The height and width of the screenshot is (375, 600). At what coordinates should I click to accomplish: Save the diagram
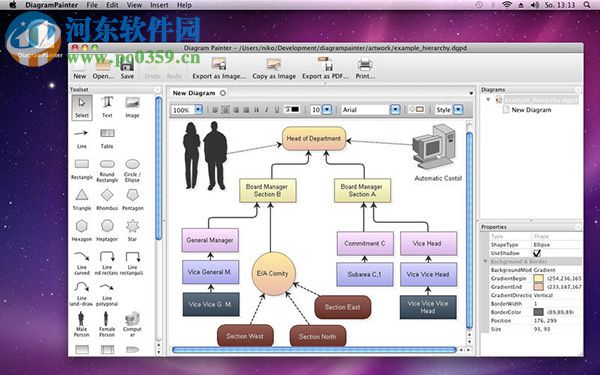[x=127, y=69]
